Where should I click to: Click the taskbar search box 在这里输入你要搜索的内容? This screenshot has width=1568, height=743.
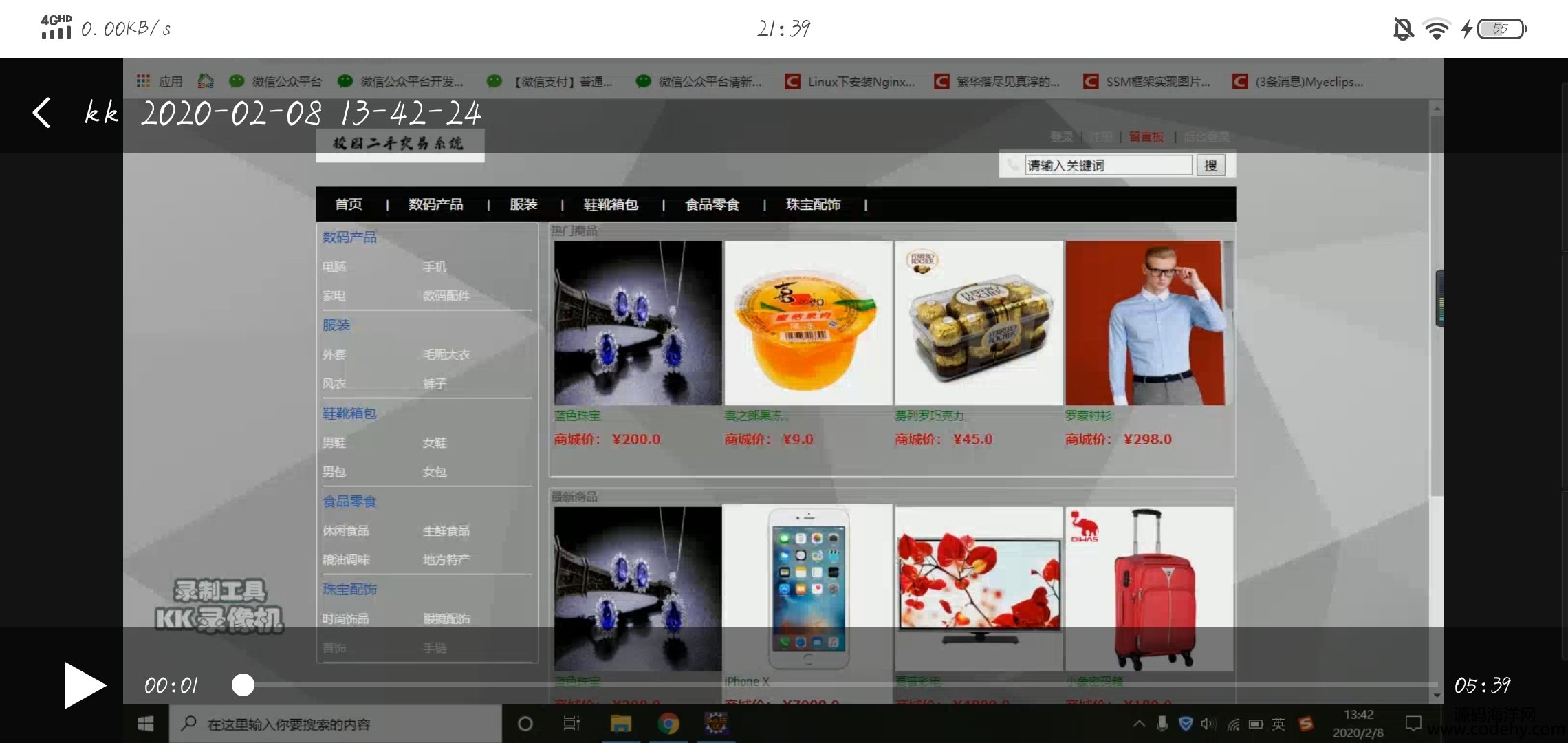pyautogui.click(x=336, y=724)
